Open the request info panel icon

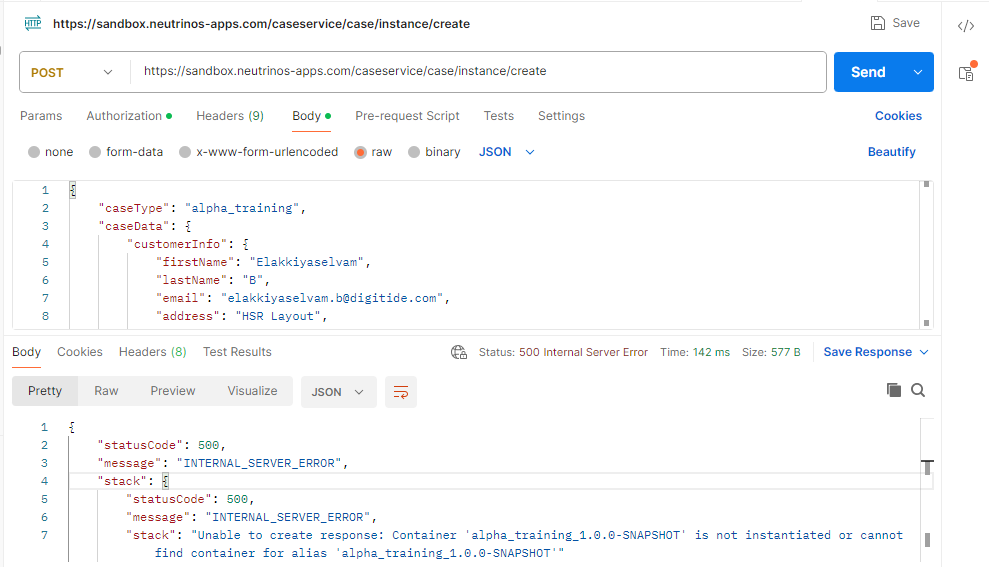967,72
